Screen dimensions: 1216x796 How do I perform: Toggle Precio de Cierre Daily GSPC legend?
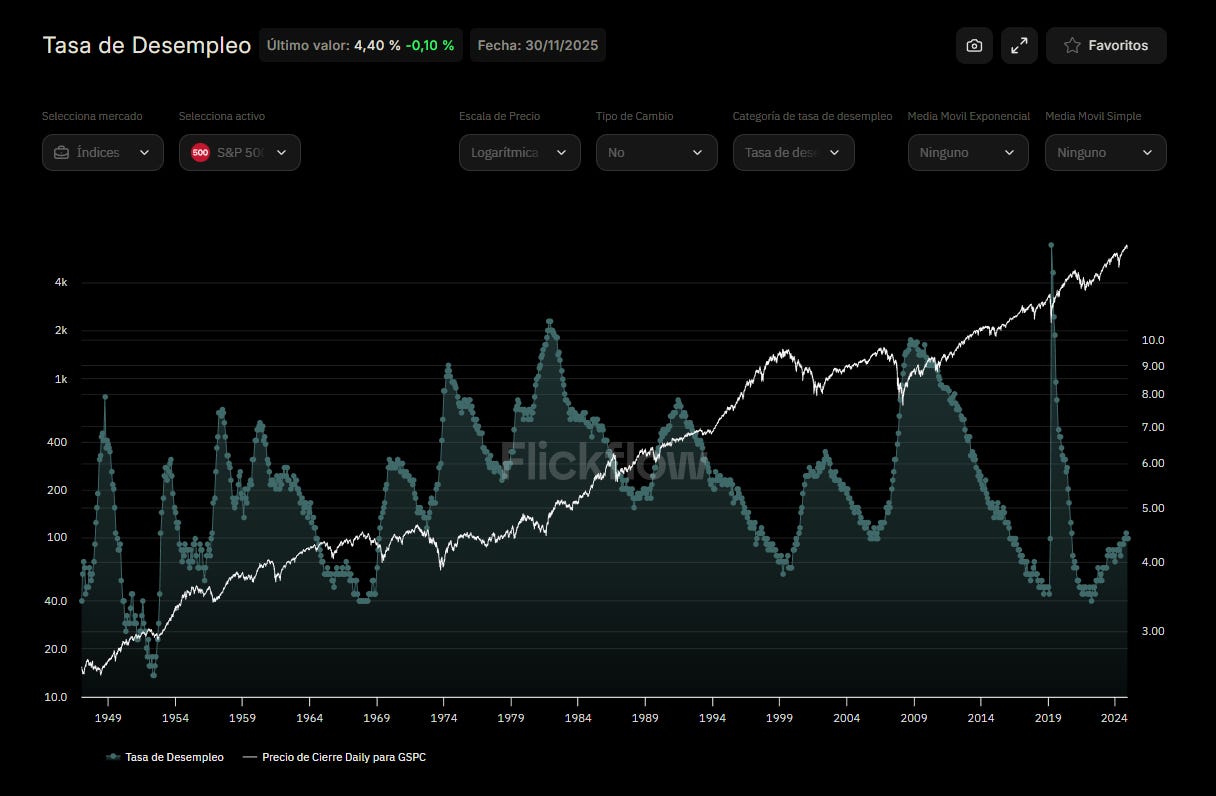[x=334, y=757]
